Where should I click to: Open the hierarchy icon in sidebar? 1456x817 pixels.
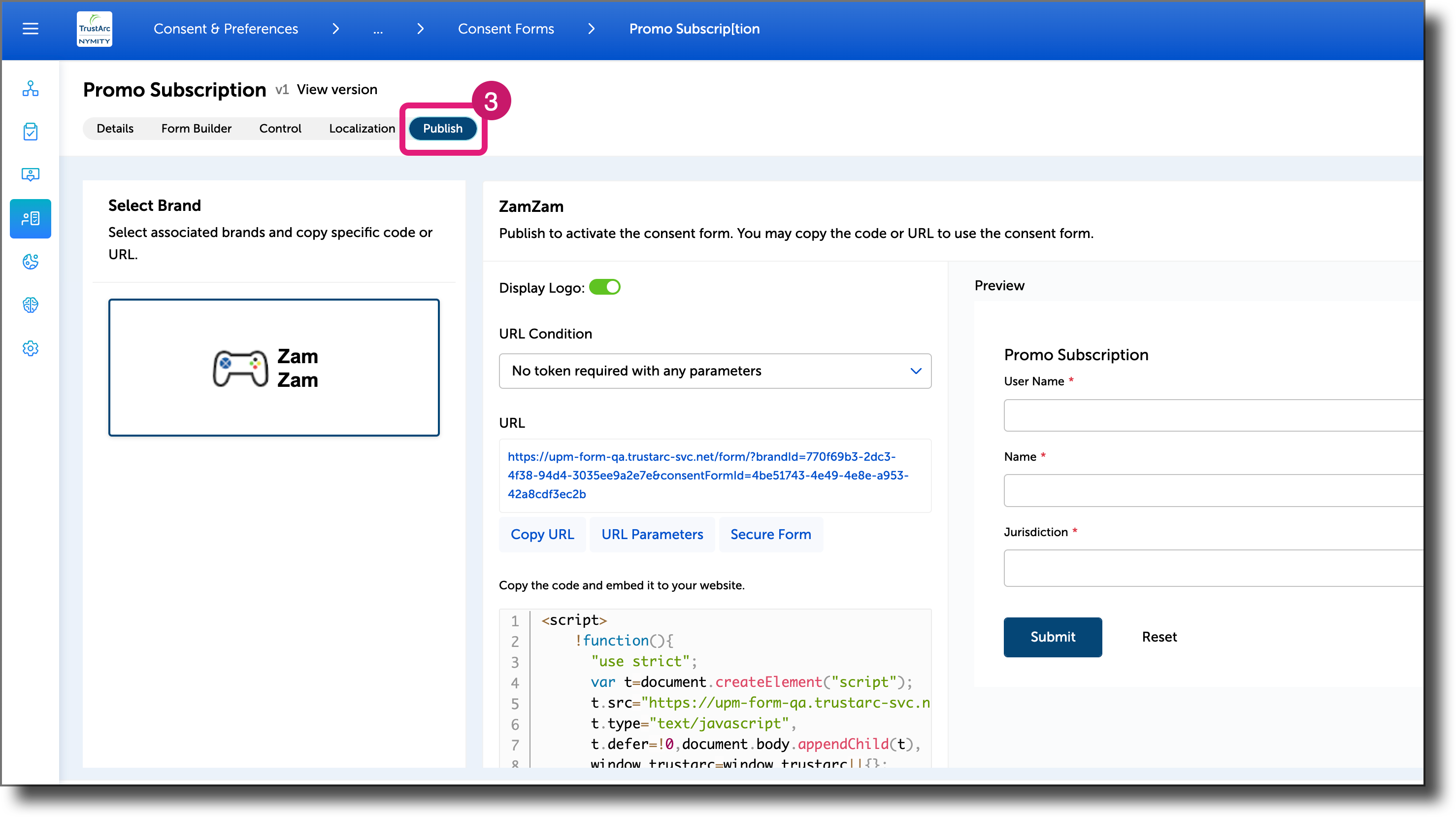click(31, 88)
